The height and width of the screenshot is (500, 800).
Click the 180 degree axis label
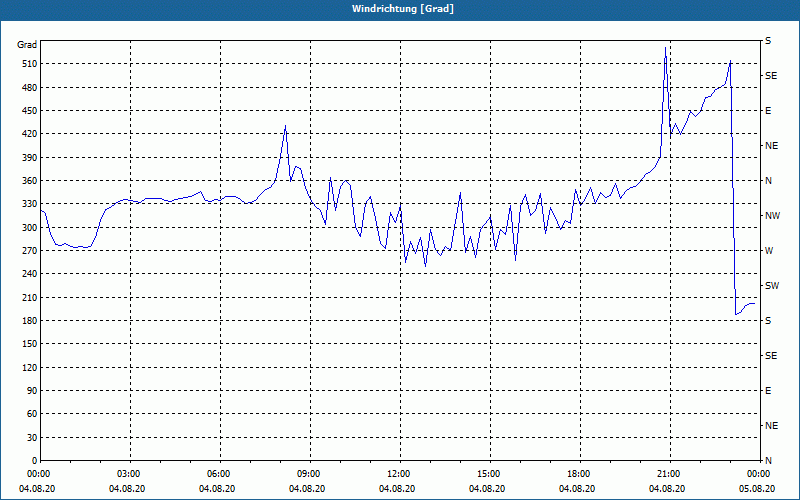(x=29, y=321)
